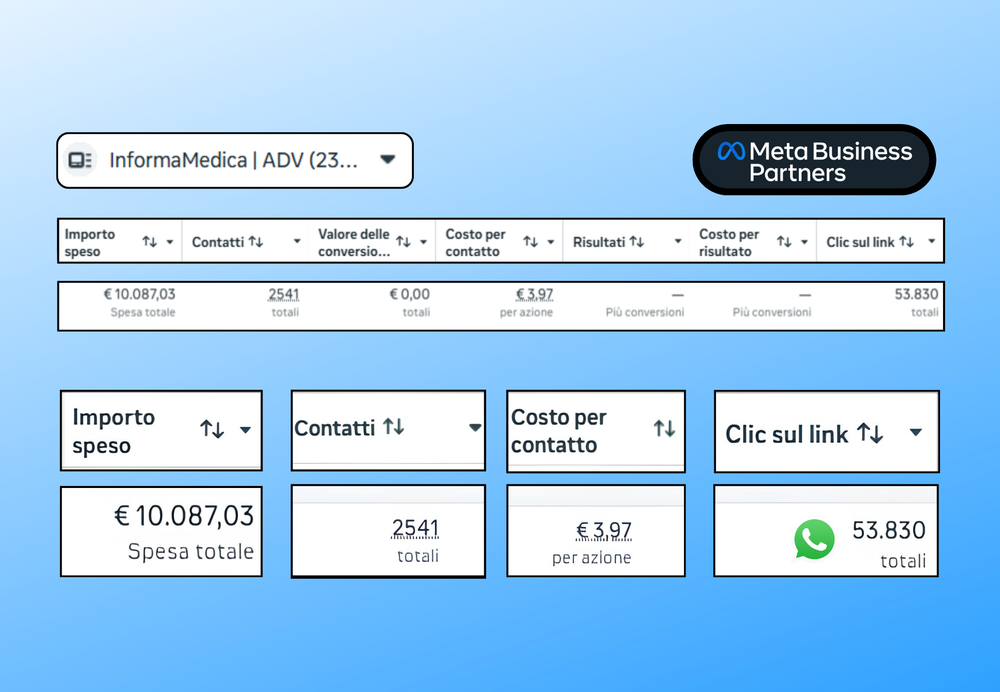This screenshot has width=1000, height=692.
Task: Click Più conversioni under the Risultati column
Action: [645, 312]
